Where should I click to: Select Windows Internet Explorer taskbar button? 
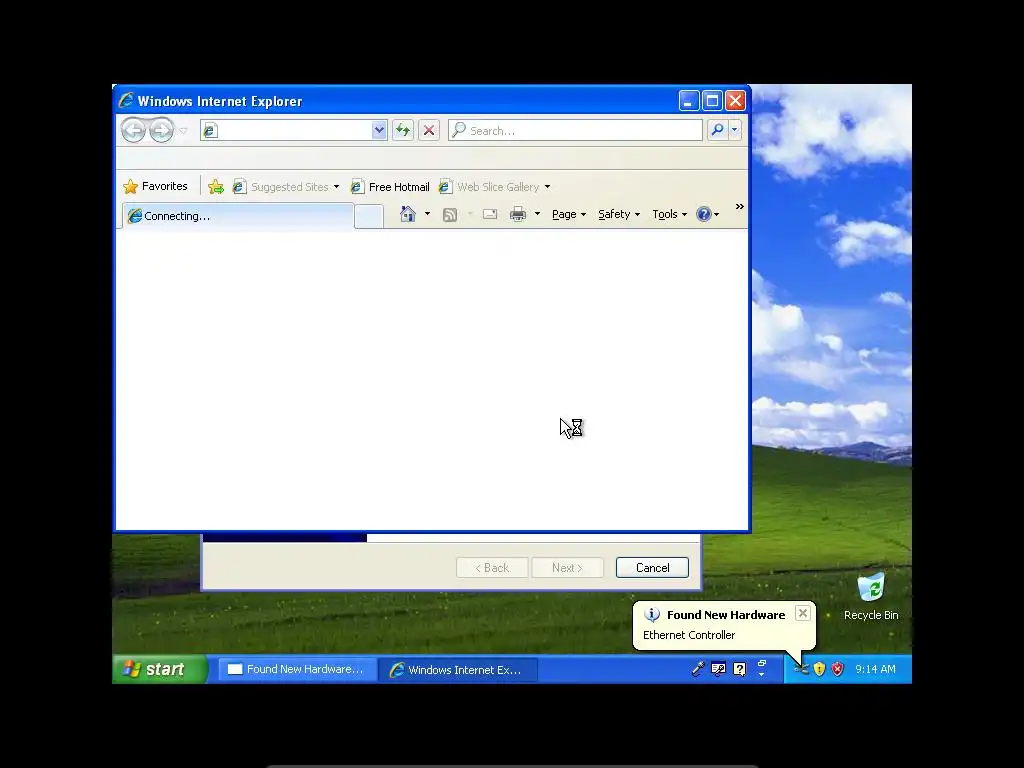(458, 669)
